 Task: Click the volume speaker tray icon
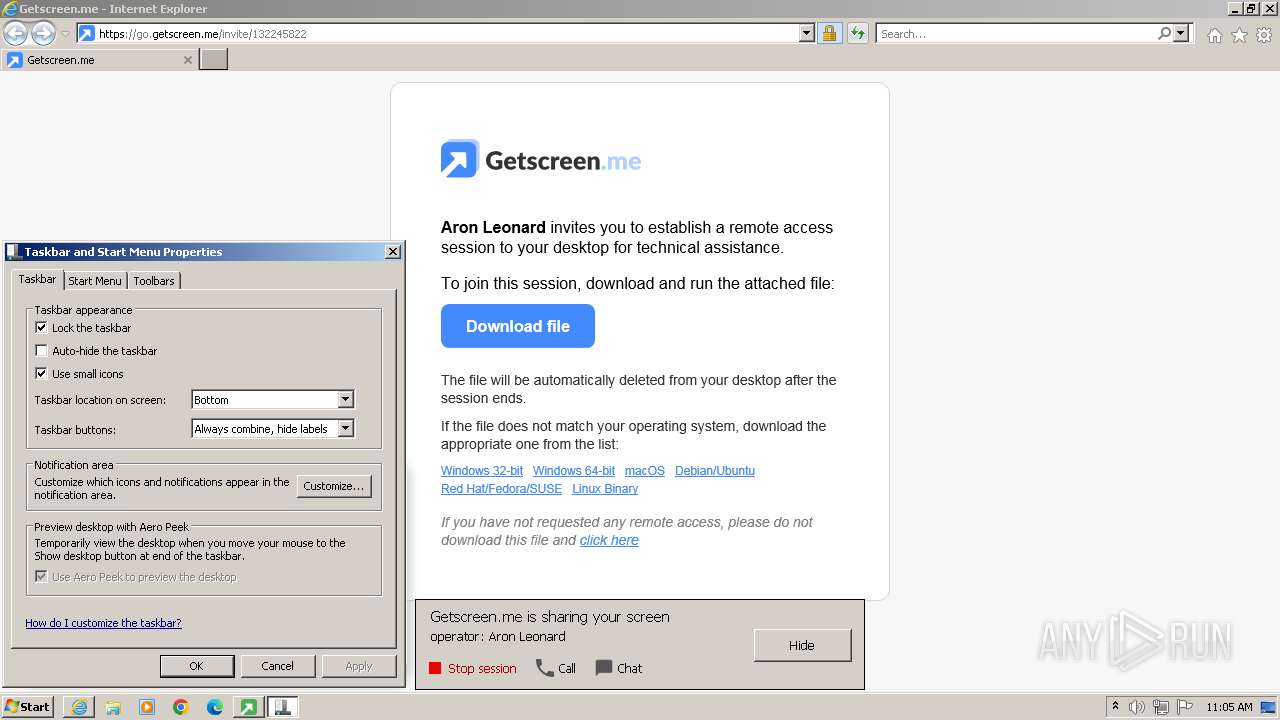tap(1137, 707)
